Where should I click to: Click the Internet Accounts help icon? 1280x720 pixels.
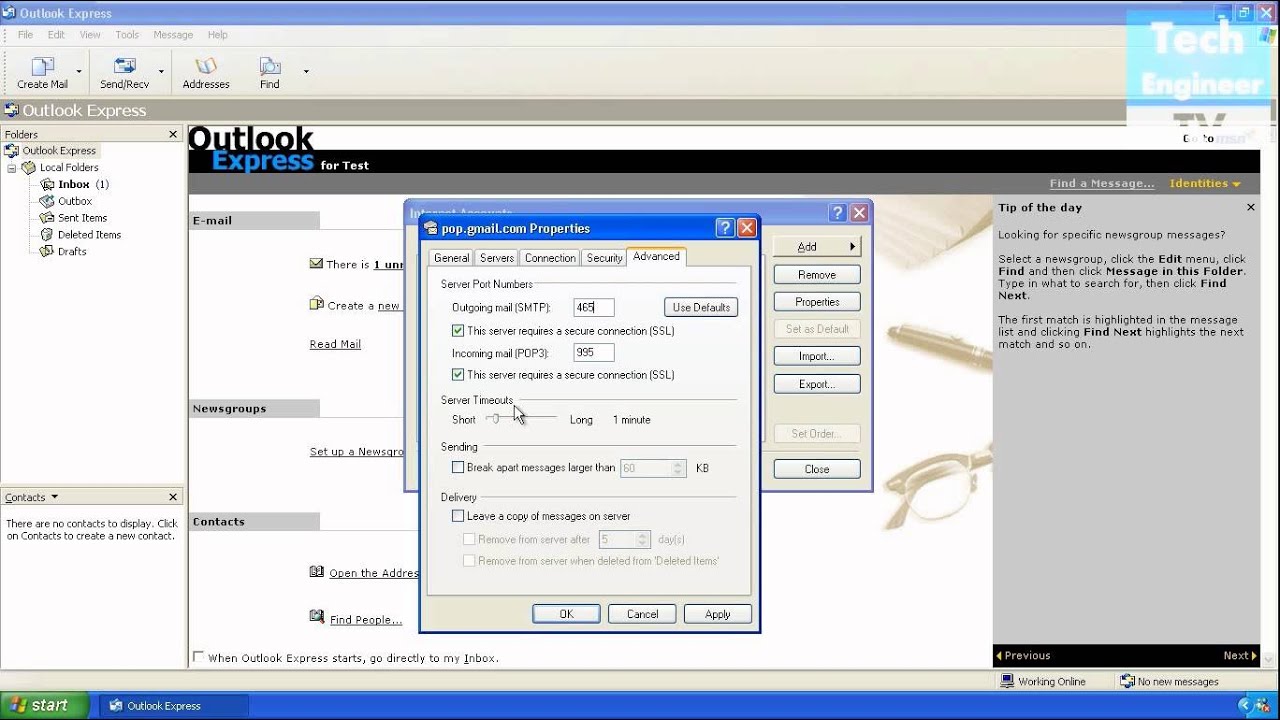tap(838, 213)
